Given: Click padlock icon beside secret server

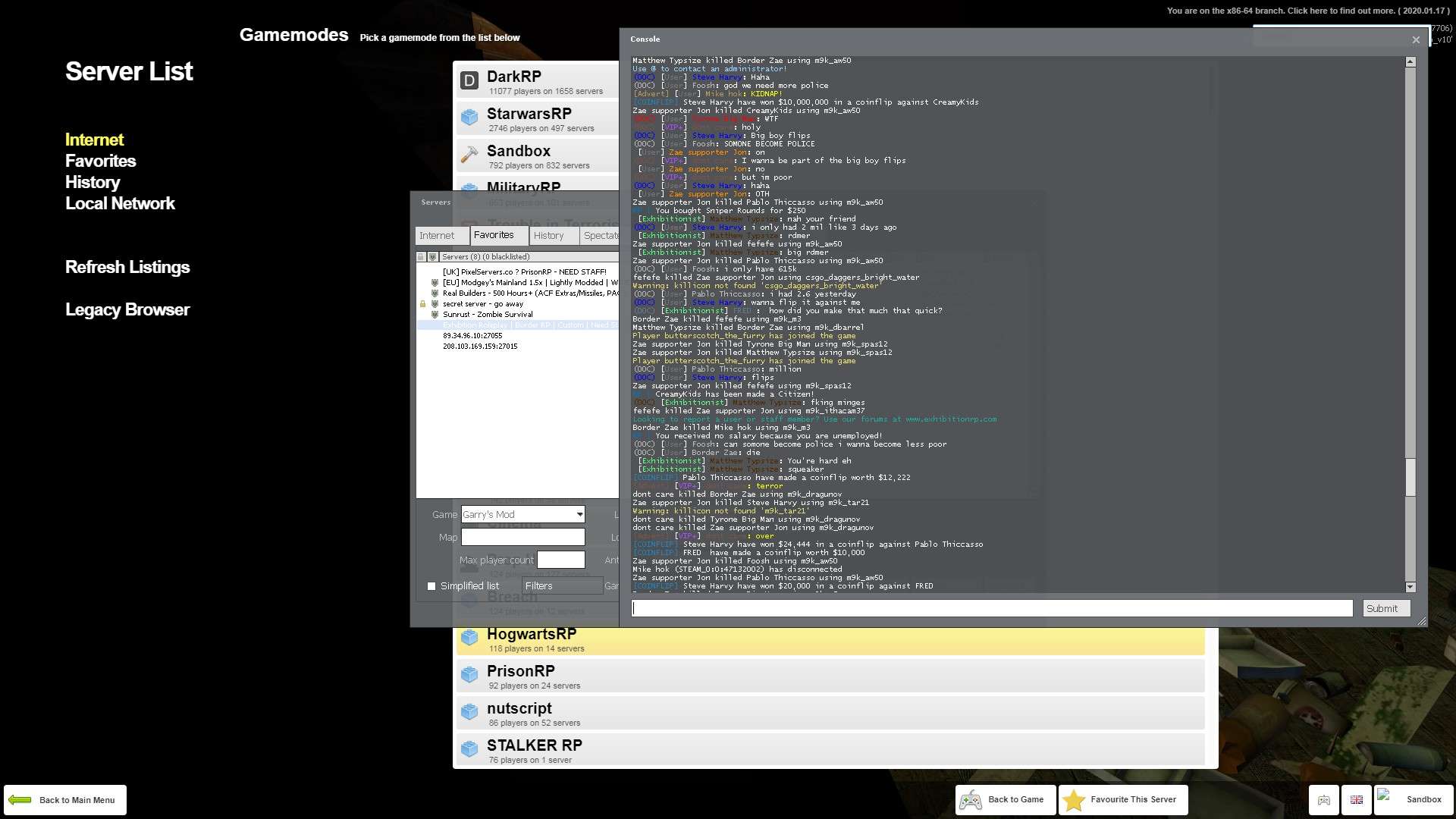Looking at the screenshot, I should [422, 304].
